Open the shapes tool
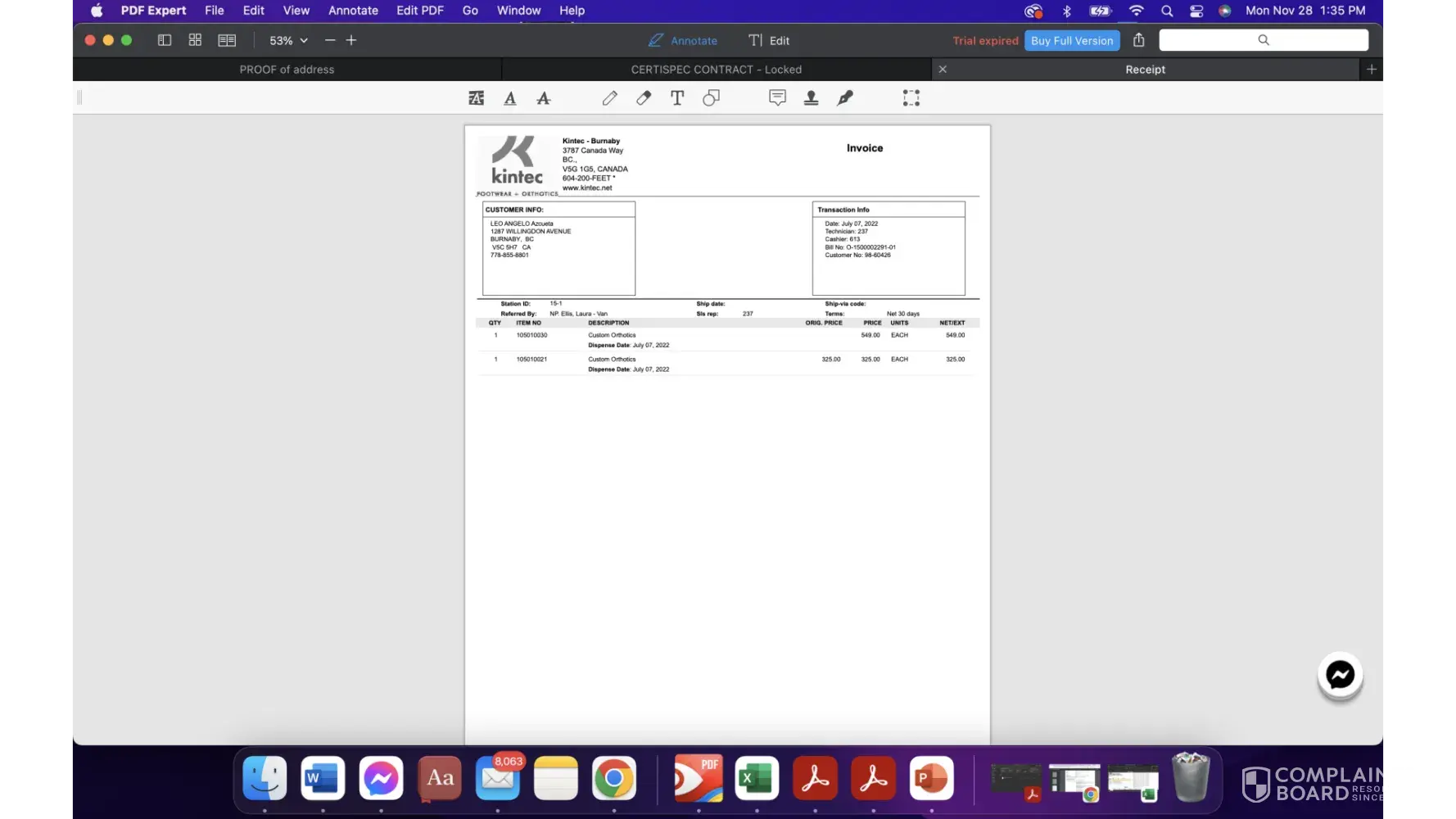Viewport: 1456px width, 819px height. (x=711, y=98)
